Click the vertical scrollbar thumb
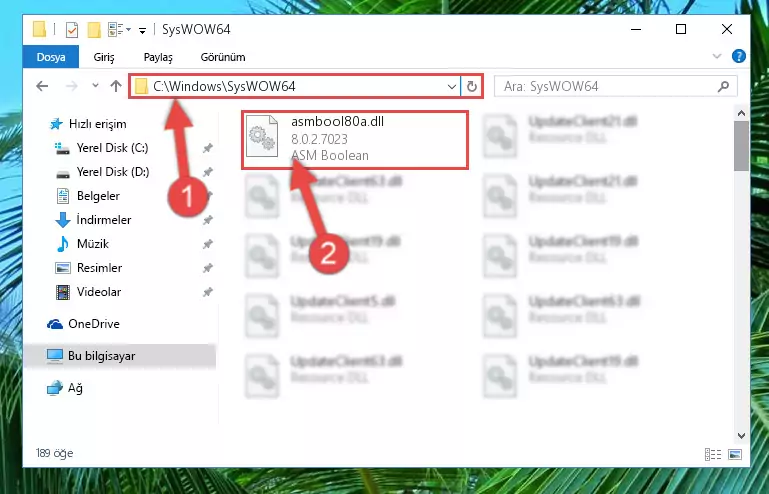769x494 pixels. (x=741, y=146)
